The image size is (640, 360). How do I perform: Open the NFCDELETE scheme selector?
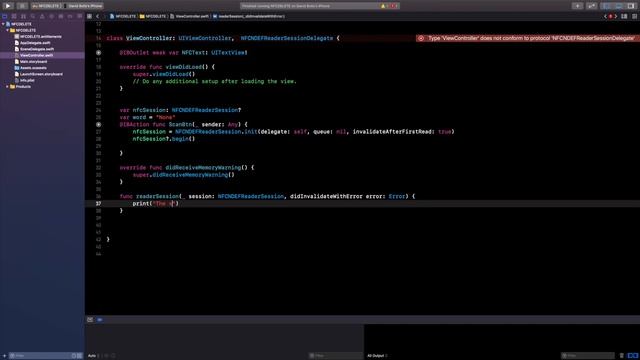click(x=46, y=6)
